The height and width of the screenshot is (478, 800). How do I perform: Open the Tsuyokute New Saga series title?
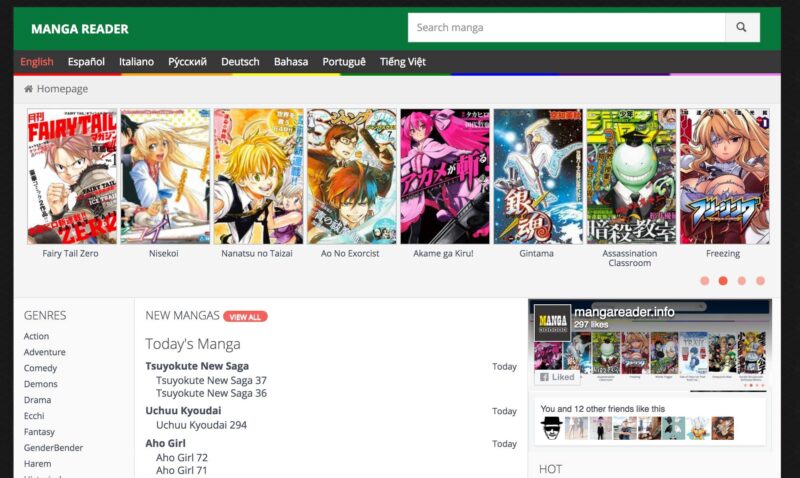197,366
